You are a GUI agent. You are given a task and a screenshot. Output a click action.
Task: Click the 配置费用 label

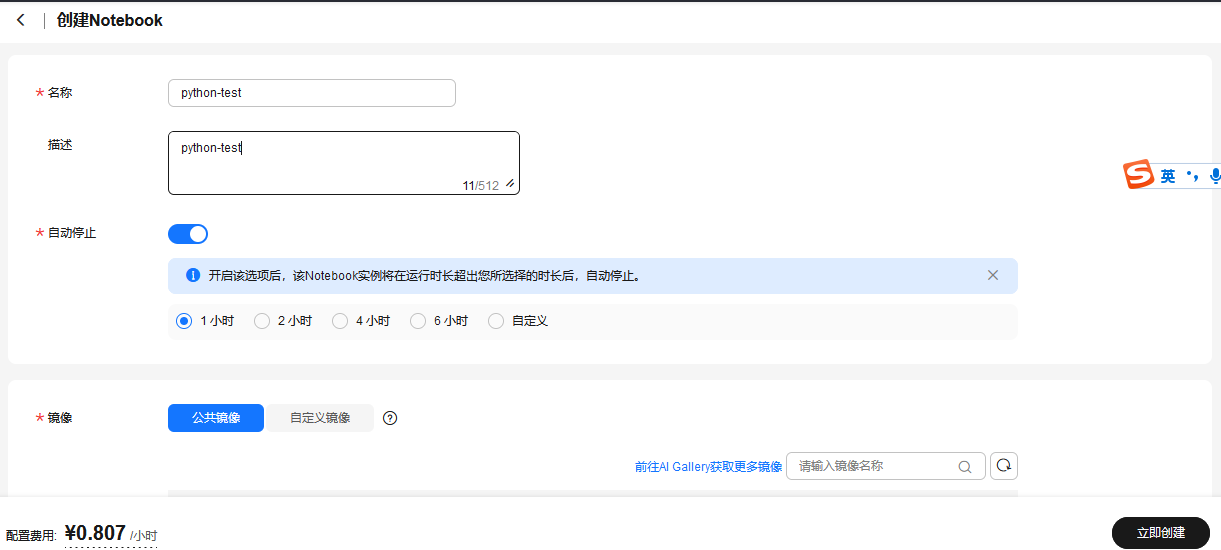[x=30, y=536]
